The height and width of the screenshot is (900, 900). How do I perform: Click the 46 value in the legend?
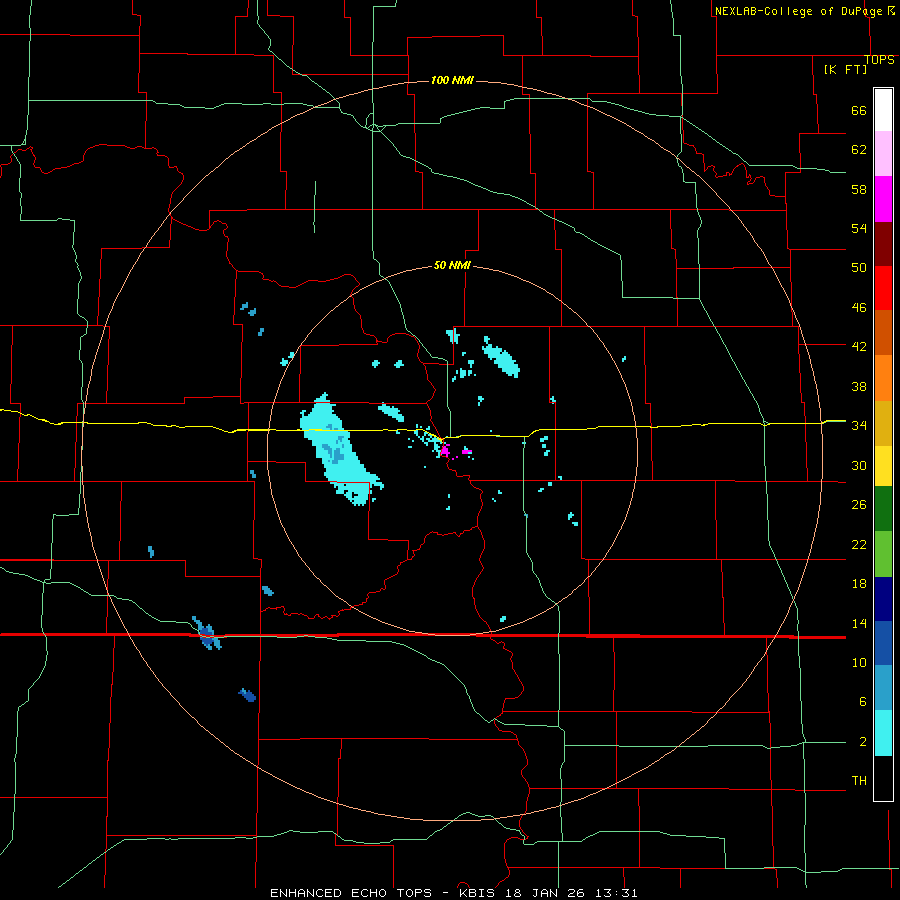(x=859, y=308)
